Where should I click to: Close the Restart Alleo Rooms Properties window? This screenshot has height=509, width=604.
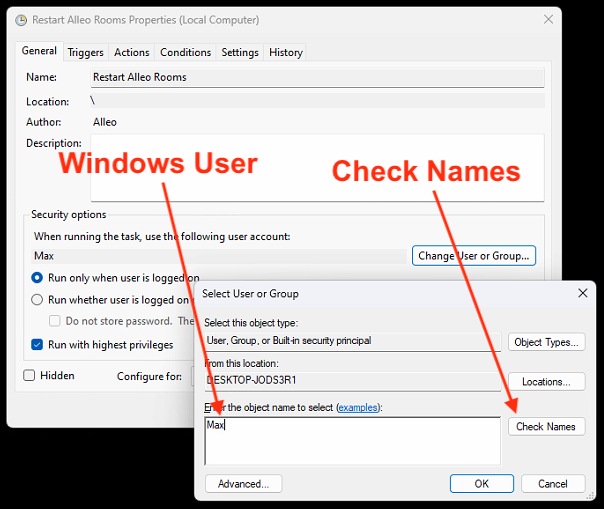coord(548,19)
